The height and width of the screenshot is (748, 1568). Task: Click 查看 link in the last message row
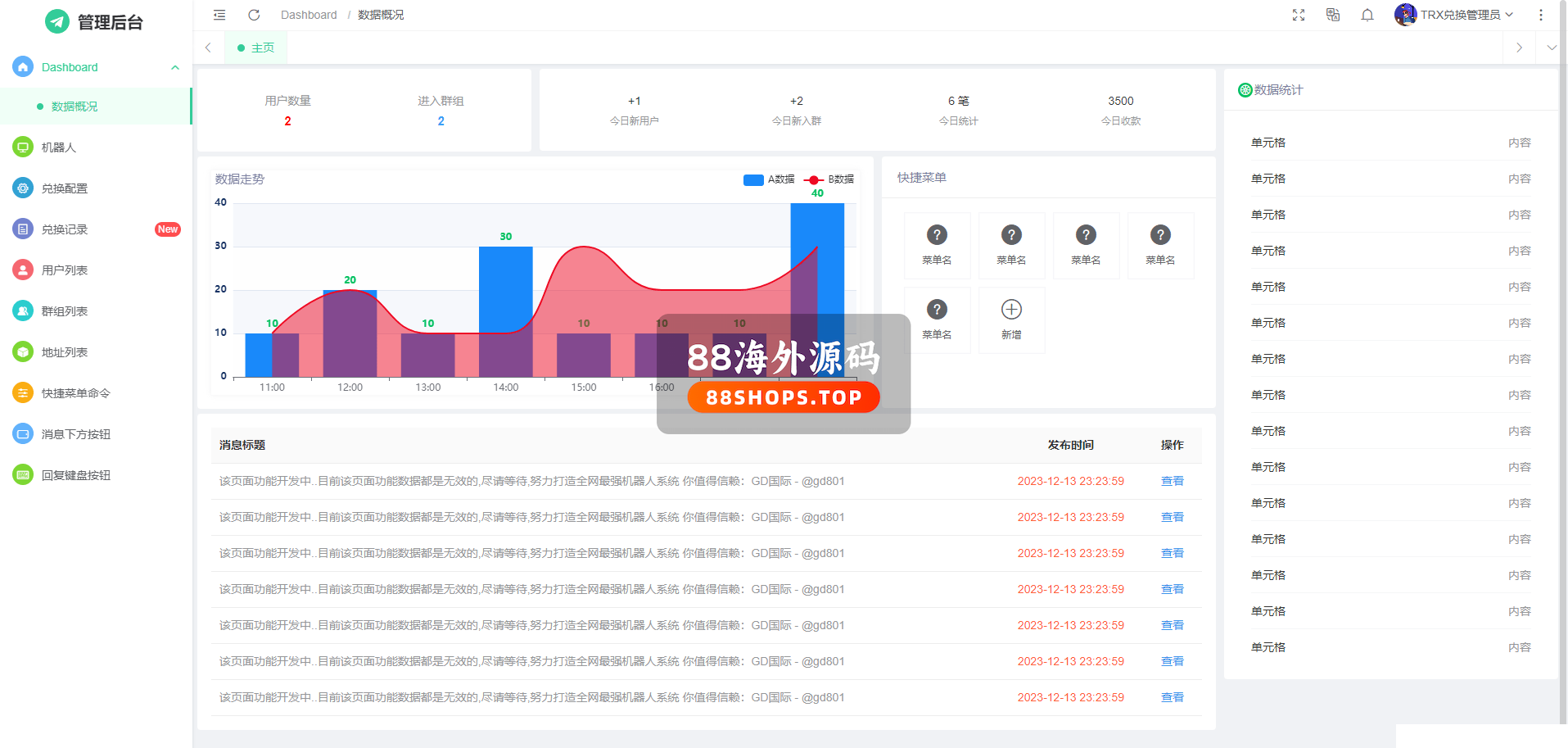pos(1172,697)
